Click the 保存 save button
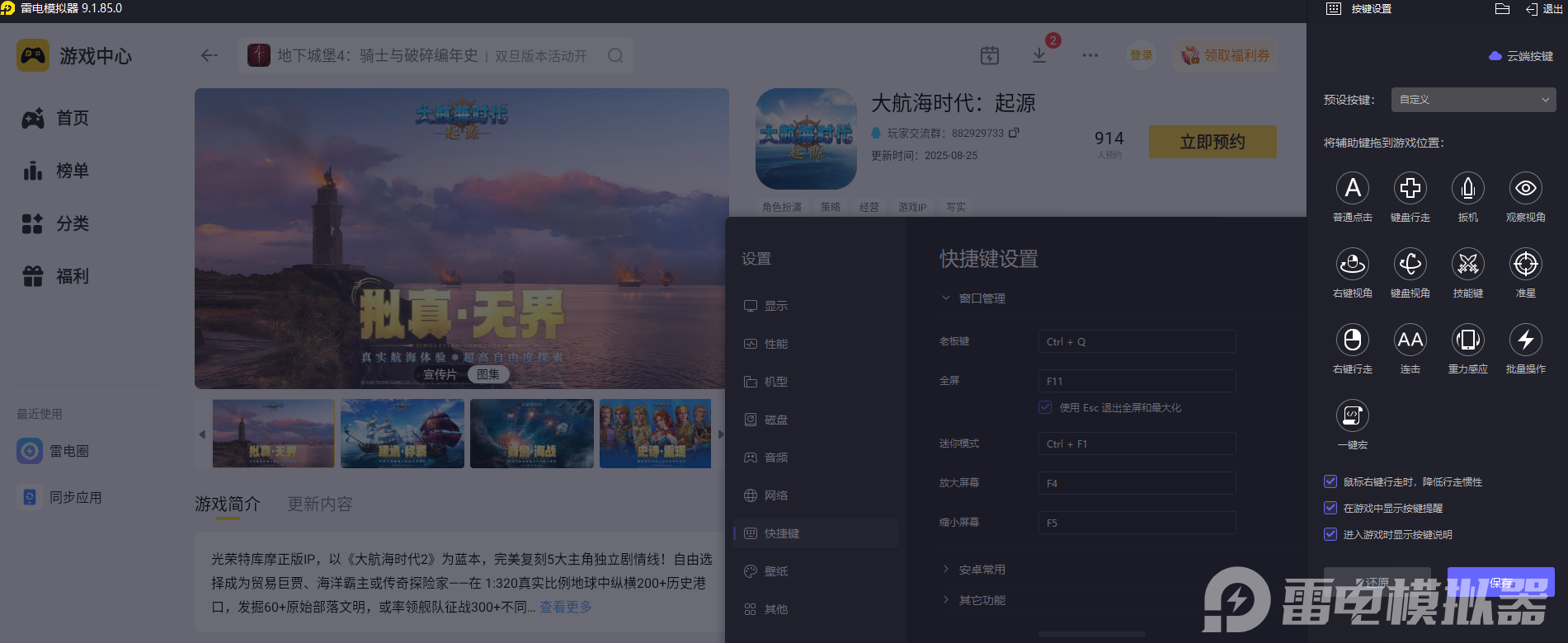 (x=1500, y=582)
